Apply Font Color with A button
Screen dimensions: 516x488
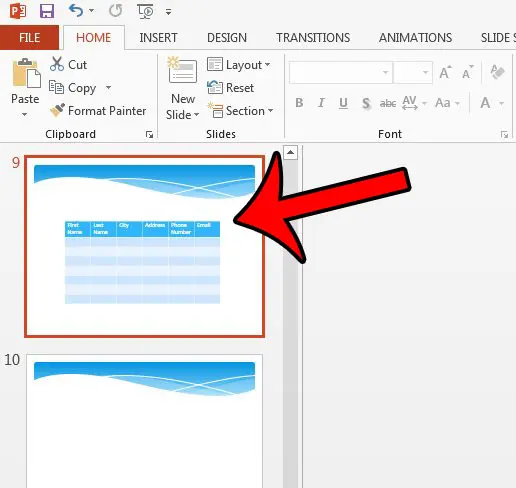tap(485, 103)
